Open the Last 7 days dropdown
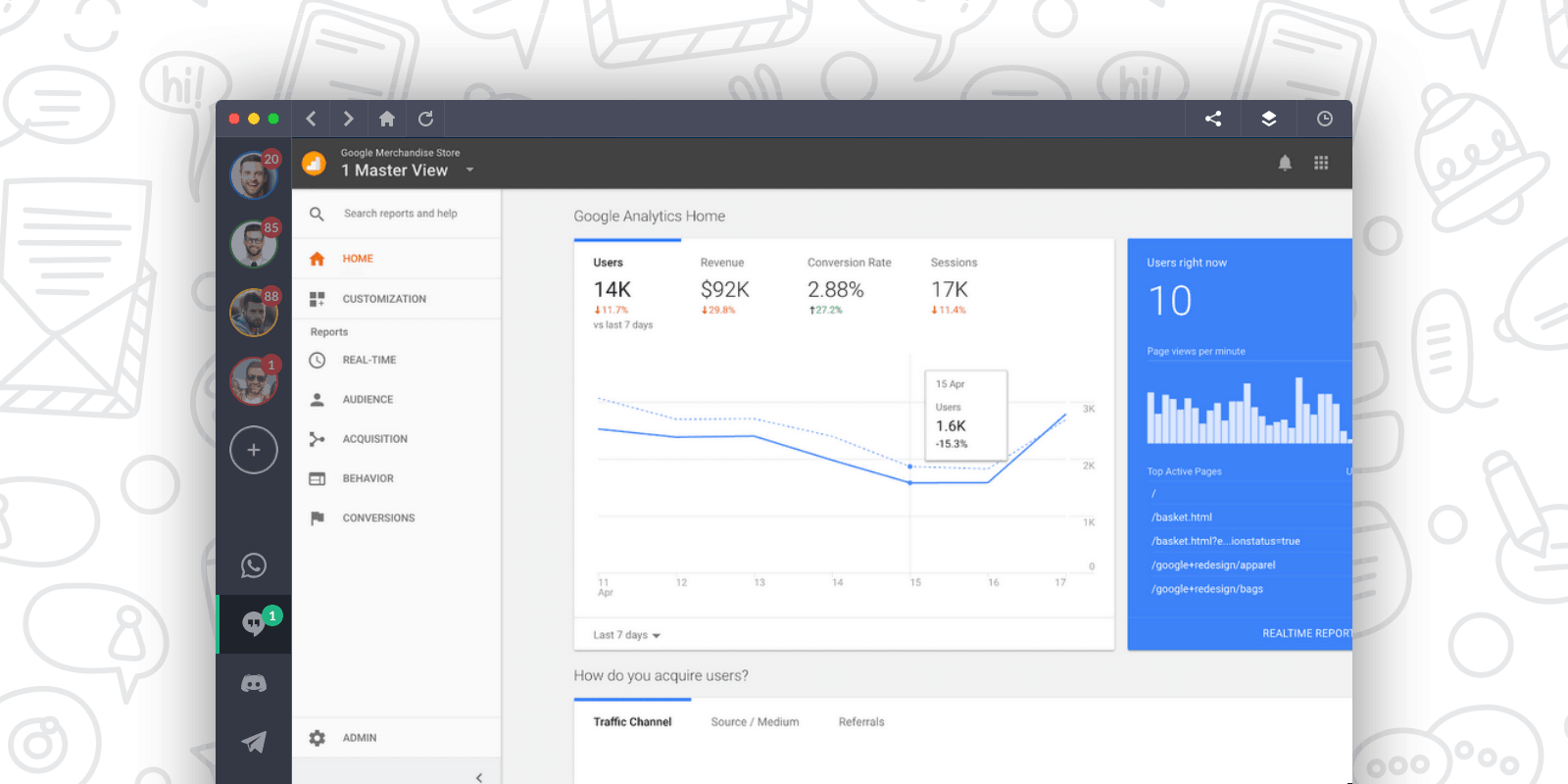1568x784 pixels. click(x=627, y=635)
